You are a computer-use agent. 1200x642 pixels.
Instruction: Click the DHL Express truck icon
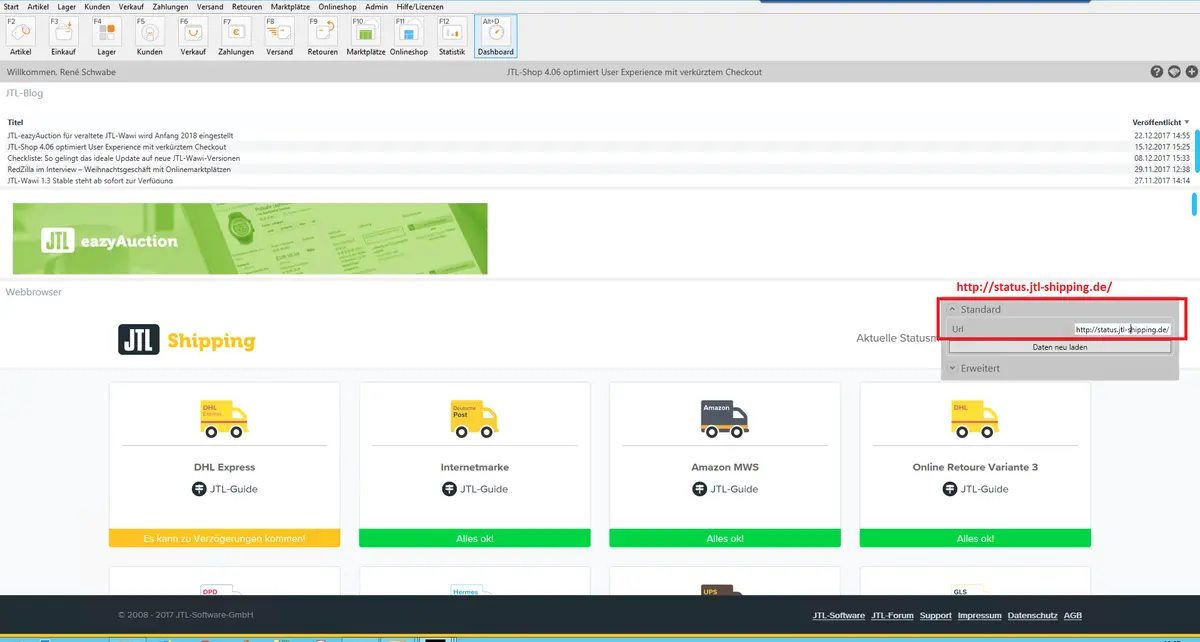point(224,419)
